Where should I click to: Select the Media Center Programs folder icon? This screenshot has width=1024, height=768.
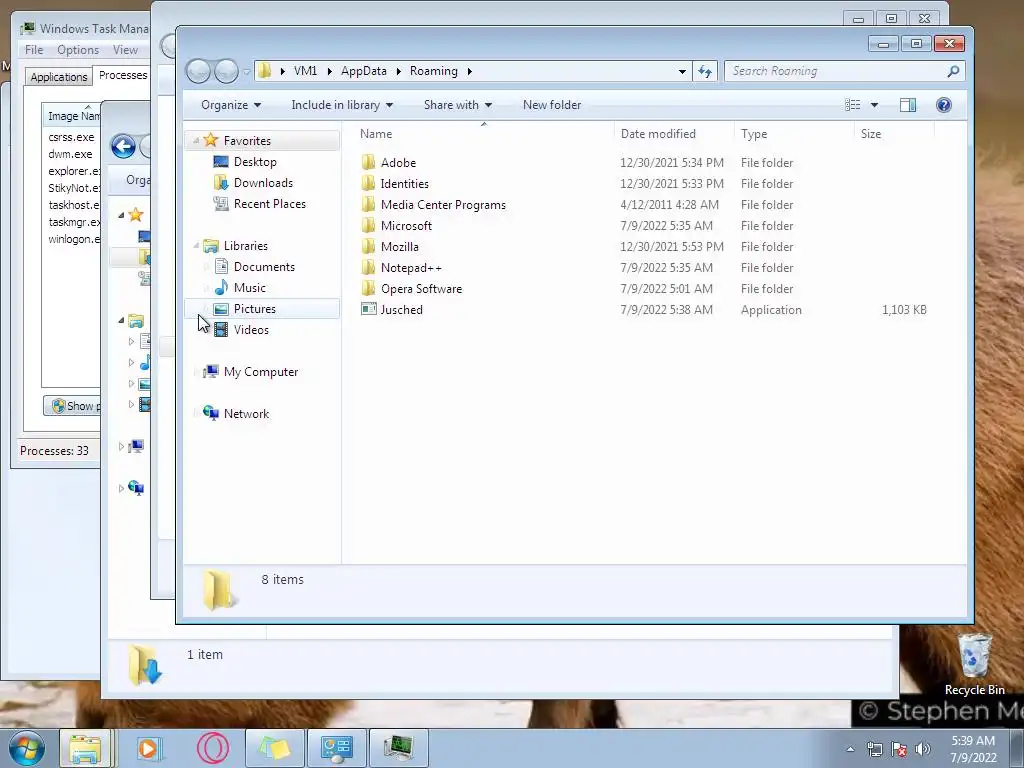click(368, 204)
